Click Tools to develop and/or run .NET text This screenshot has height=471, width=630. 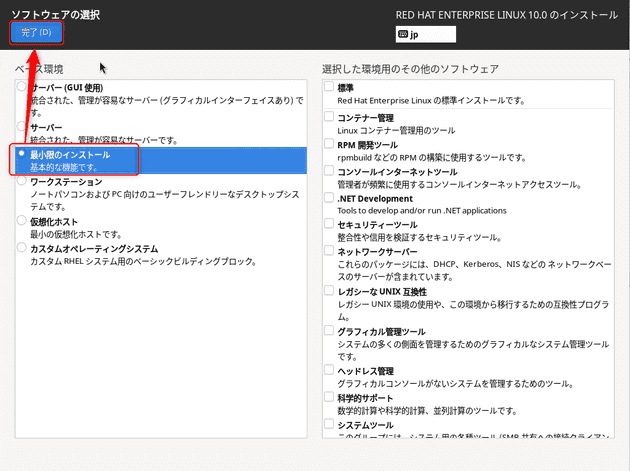[422, 211]
